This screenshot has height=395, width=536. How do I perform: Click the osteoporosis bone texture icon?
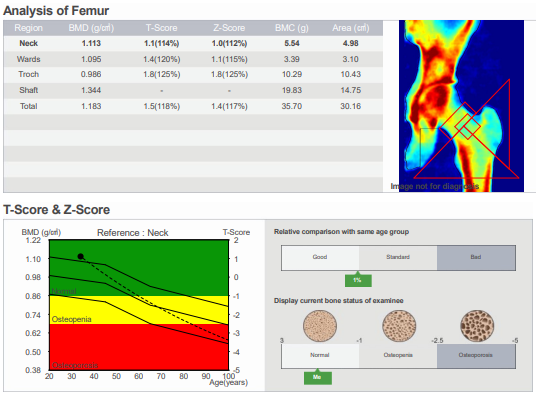(x=477, y=326)
